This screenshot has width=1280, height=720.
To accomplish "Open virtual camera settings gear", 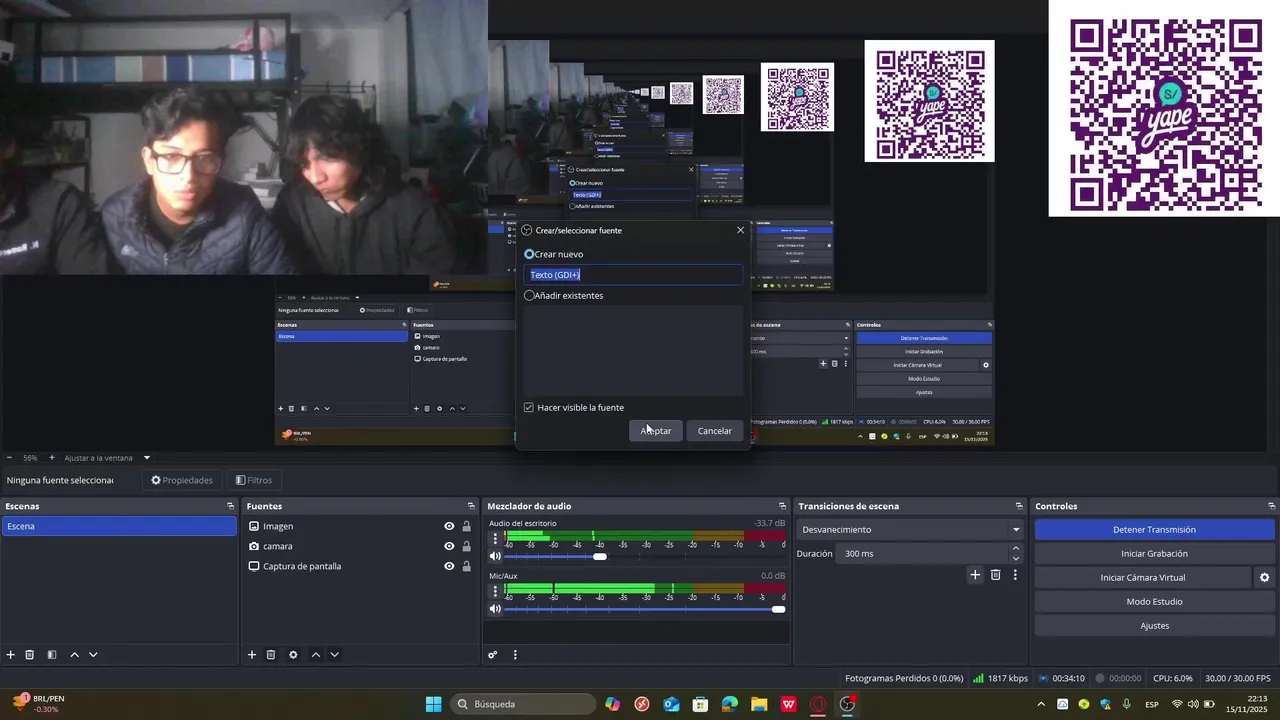I will [x=1264, y=578].
